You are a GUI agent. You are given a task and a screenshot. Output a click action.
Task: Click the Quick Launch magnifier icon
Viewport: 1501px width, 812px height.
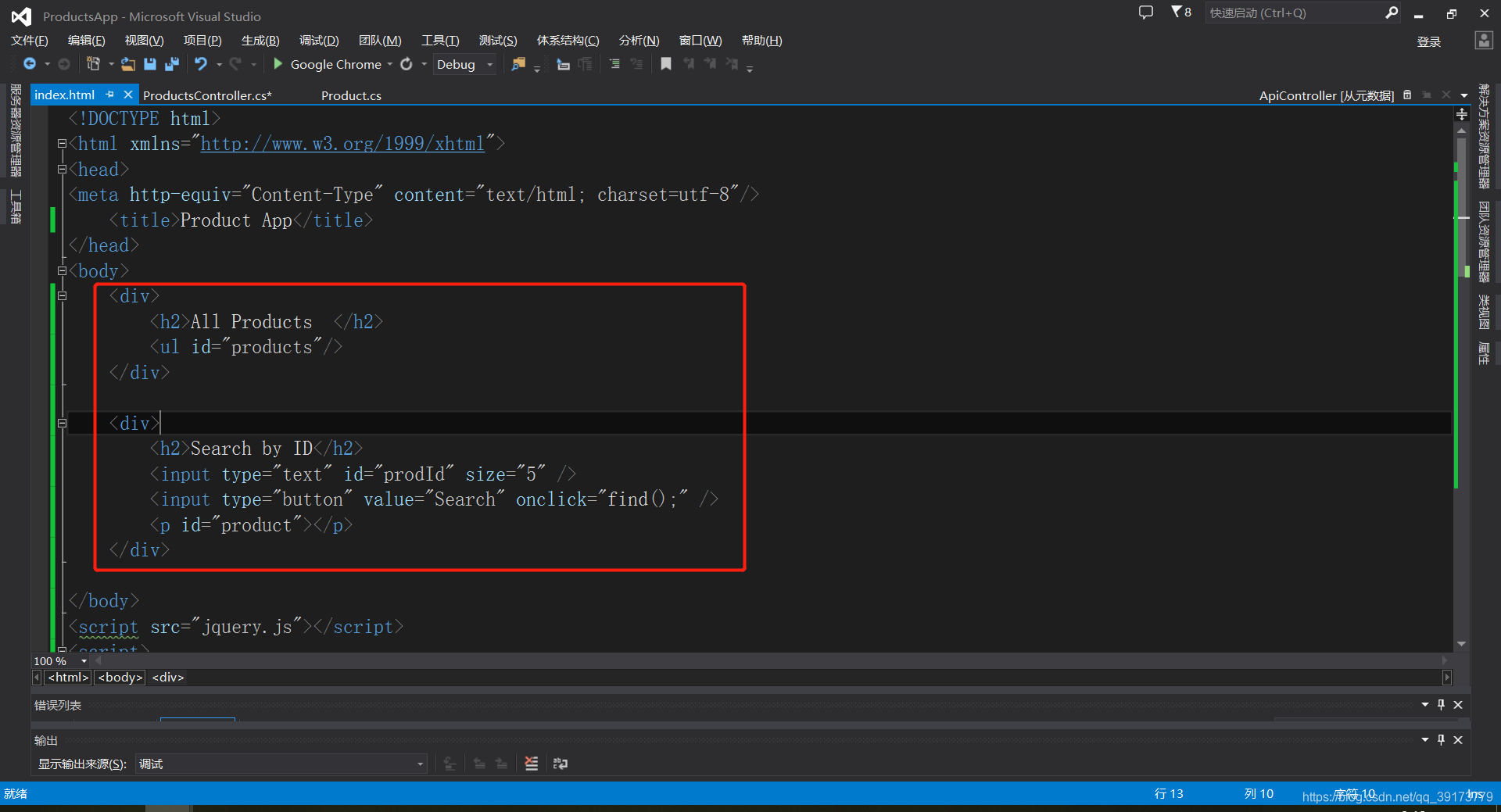(x=1392, y=13)
